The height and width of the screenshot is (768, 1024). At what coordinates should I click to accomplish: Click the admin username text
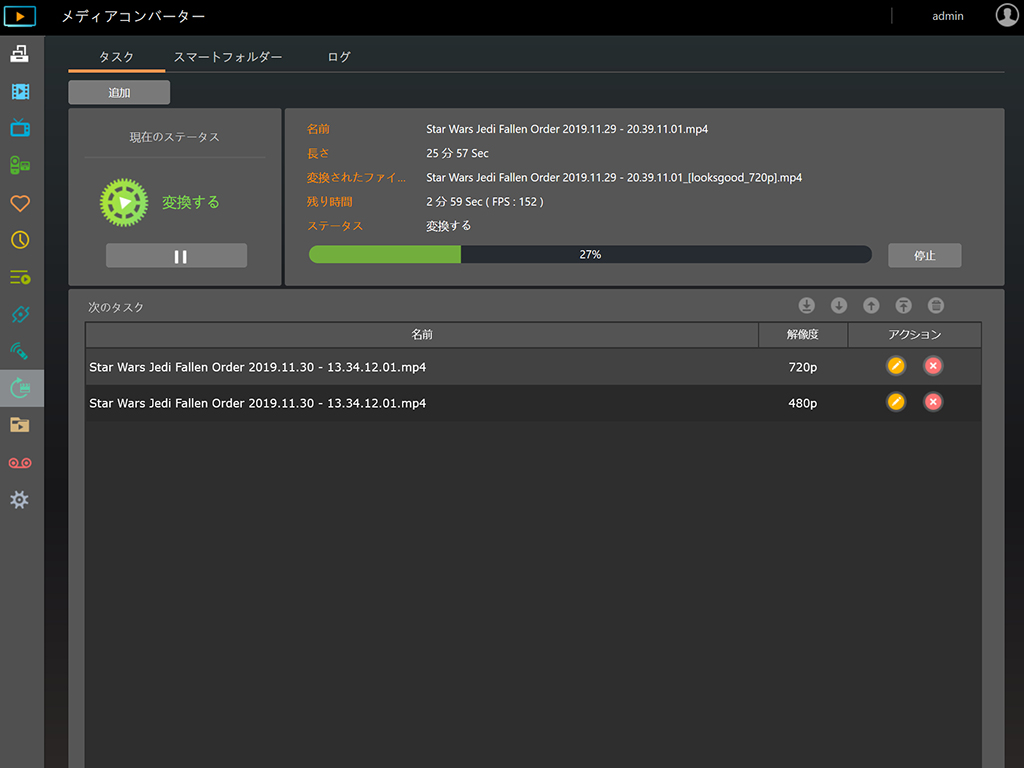(948, 16)
